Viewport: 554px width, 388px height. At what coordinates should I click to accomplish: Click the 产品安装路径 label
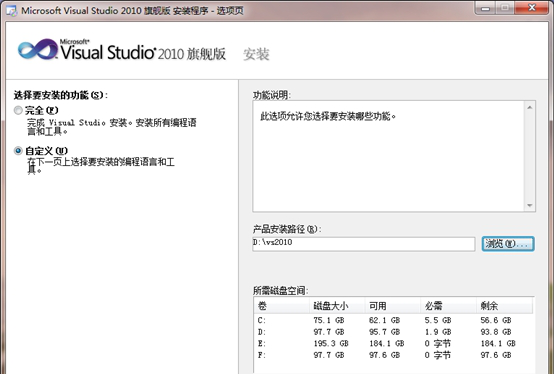[x=287, y=229]
